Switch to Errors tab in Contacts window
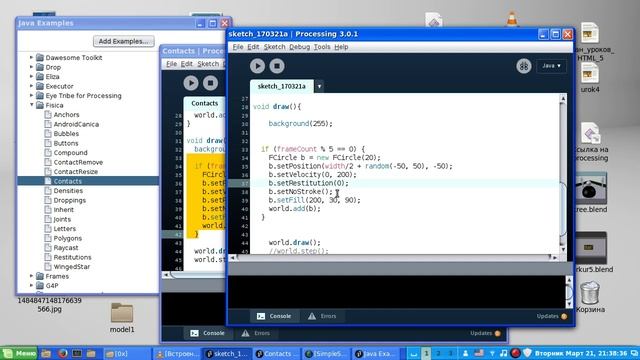This screenshot has height=360, width=640. (256, 333)
